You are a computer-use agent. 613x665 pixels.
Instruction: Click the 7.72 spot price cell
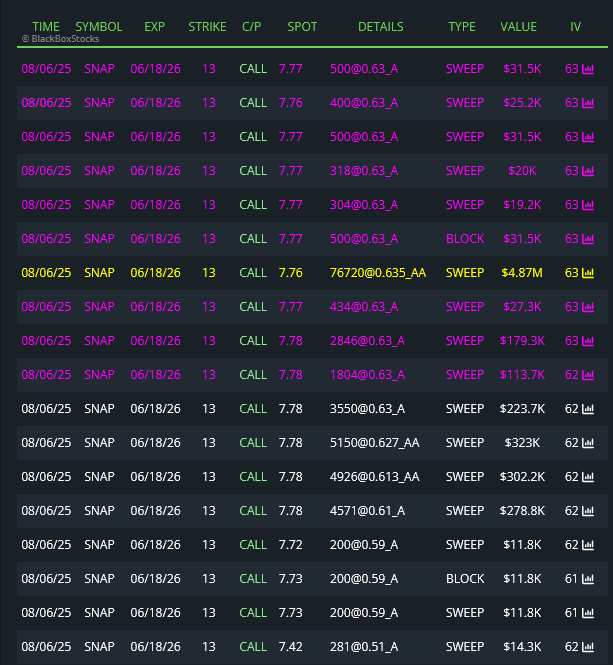291,545
